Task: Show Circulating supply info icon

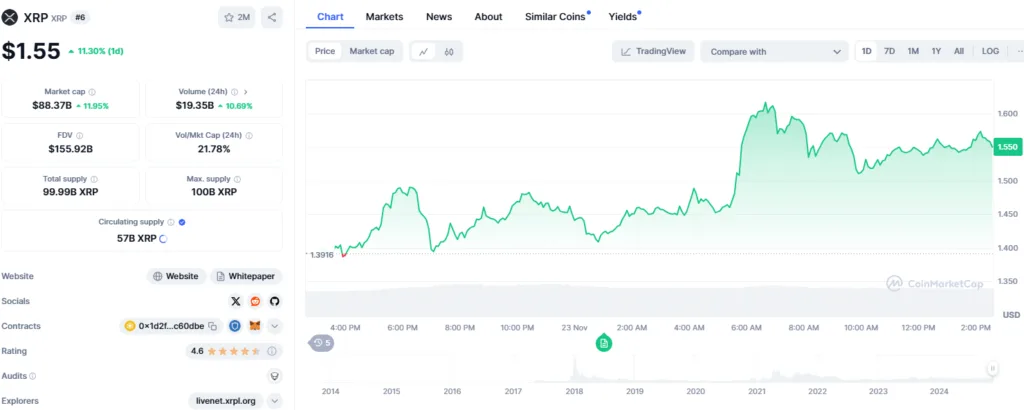Action: (x=171, y=222)
